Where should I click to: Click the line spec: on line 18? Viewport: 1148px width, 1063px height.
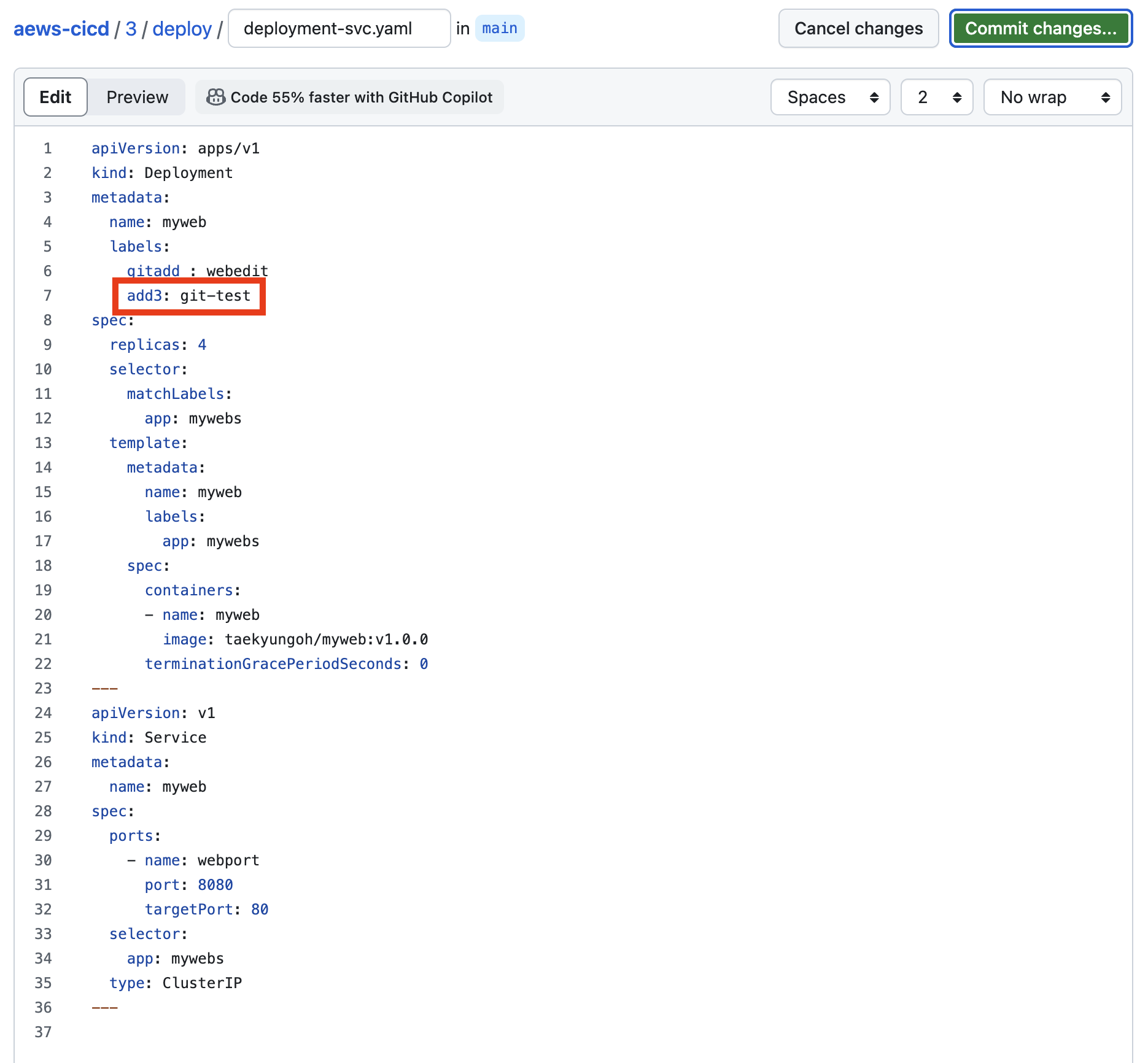coord(149,566)
